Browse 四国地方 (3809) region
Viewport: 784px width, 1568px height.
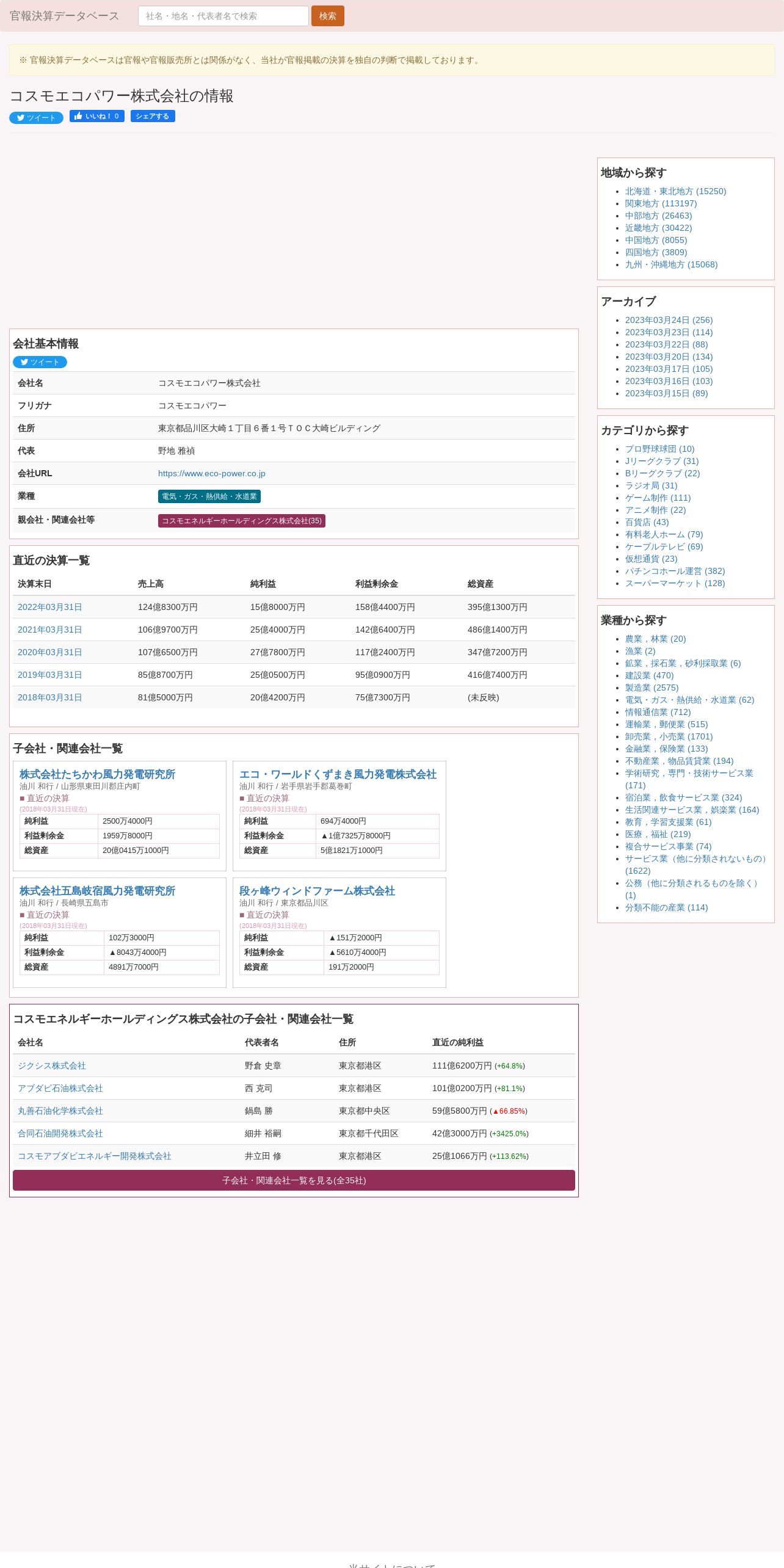coord(656,252)
